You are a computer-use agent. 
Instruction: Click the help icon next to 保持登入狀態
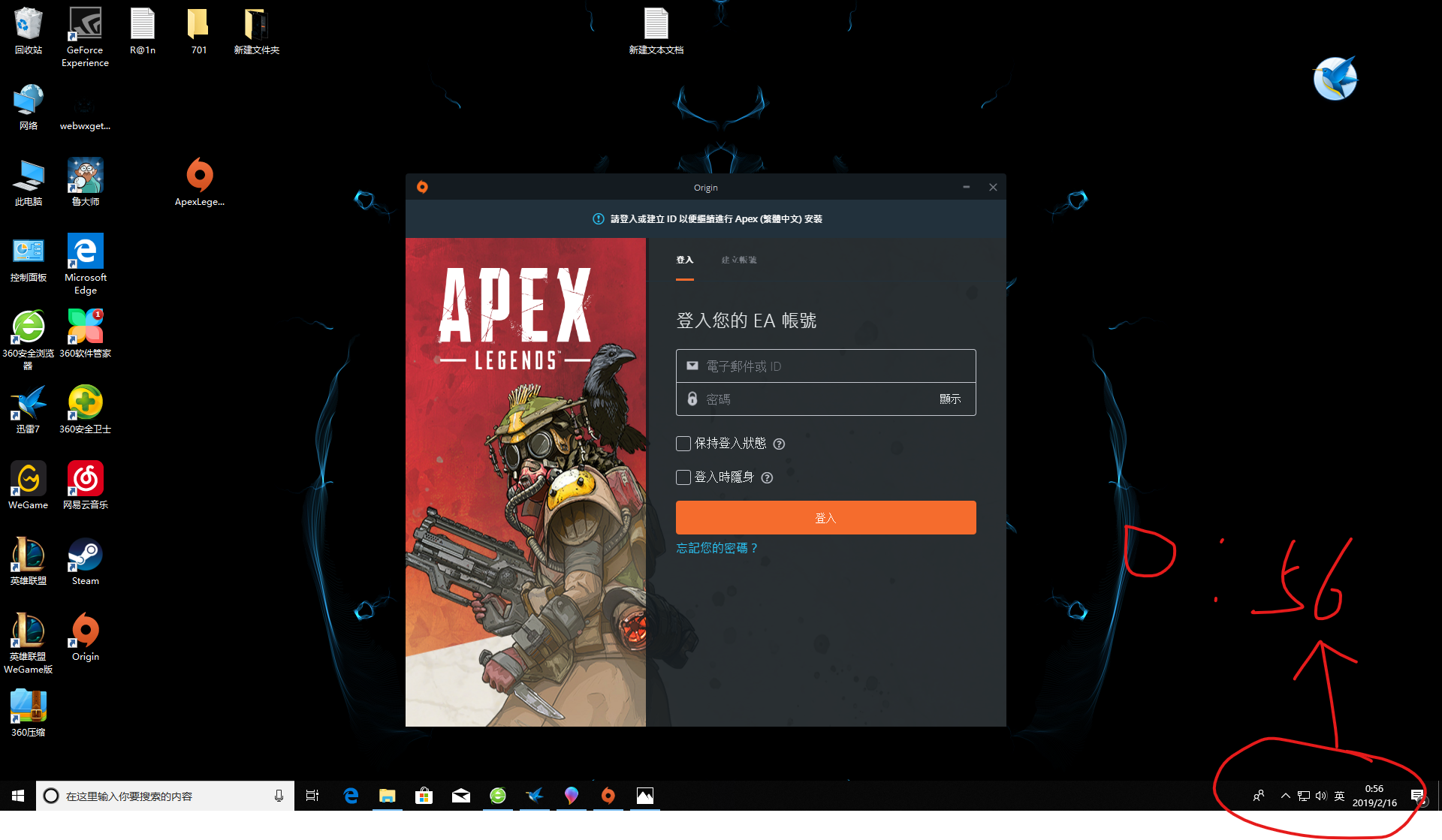[779, 444]
